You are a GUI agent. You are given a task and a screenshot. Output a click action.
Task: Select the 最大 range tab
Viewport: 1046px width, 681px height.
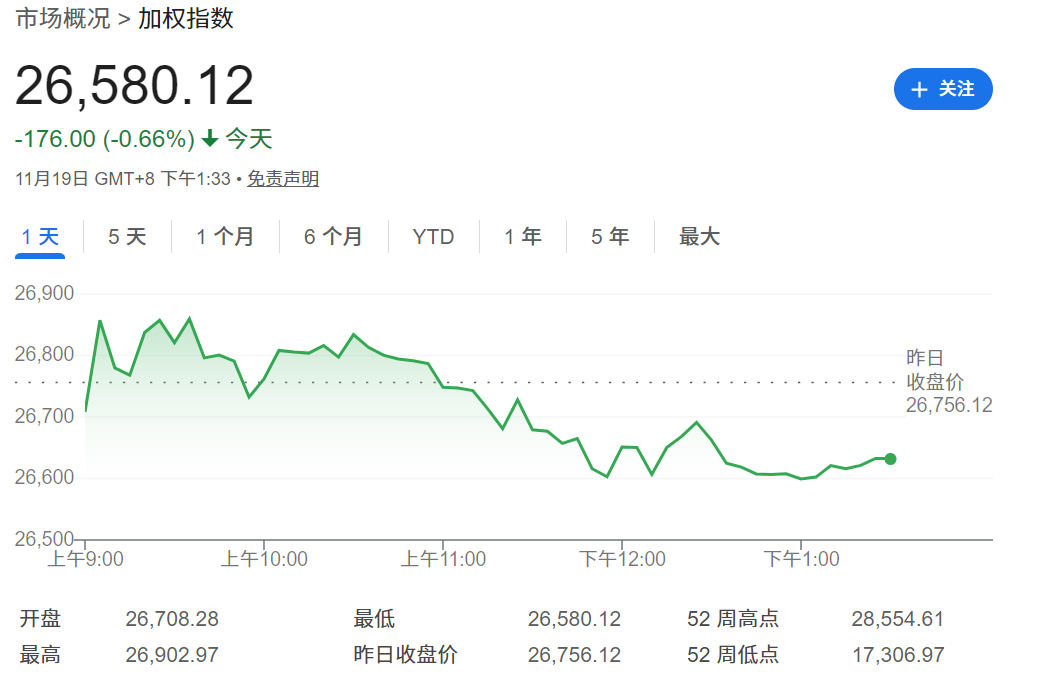point(699,237)
